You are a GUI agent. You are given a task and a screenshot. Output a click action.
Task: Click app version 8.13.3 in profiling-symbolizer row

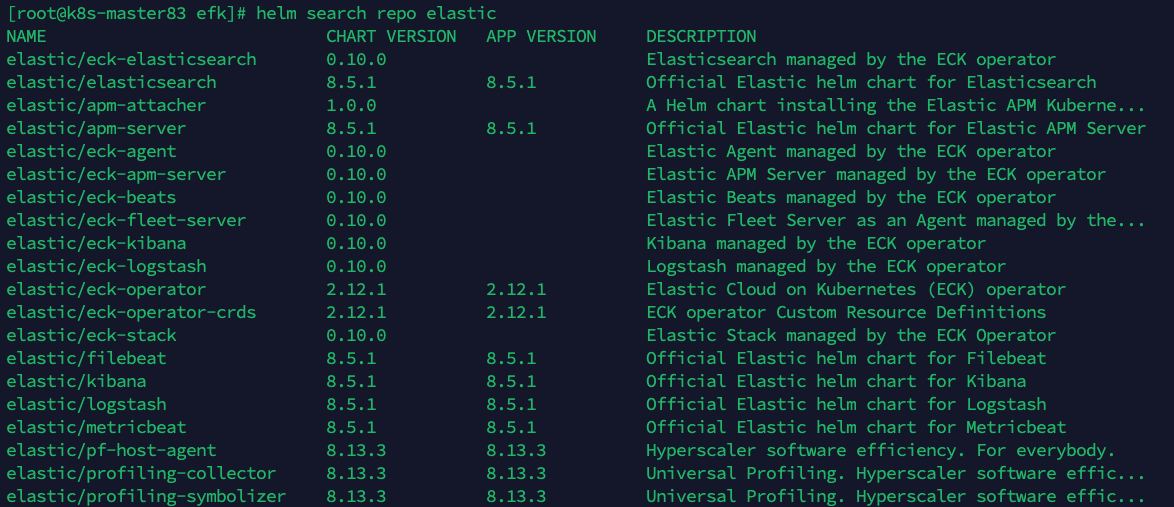517,497
